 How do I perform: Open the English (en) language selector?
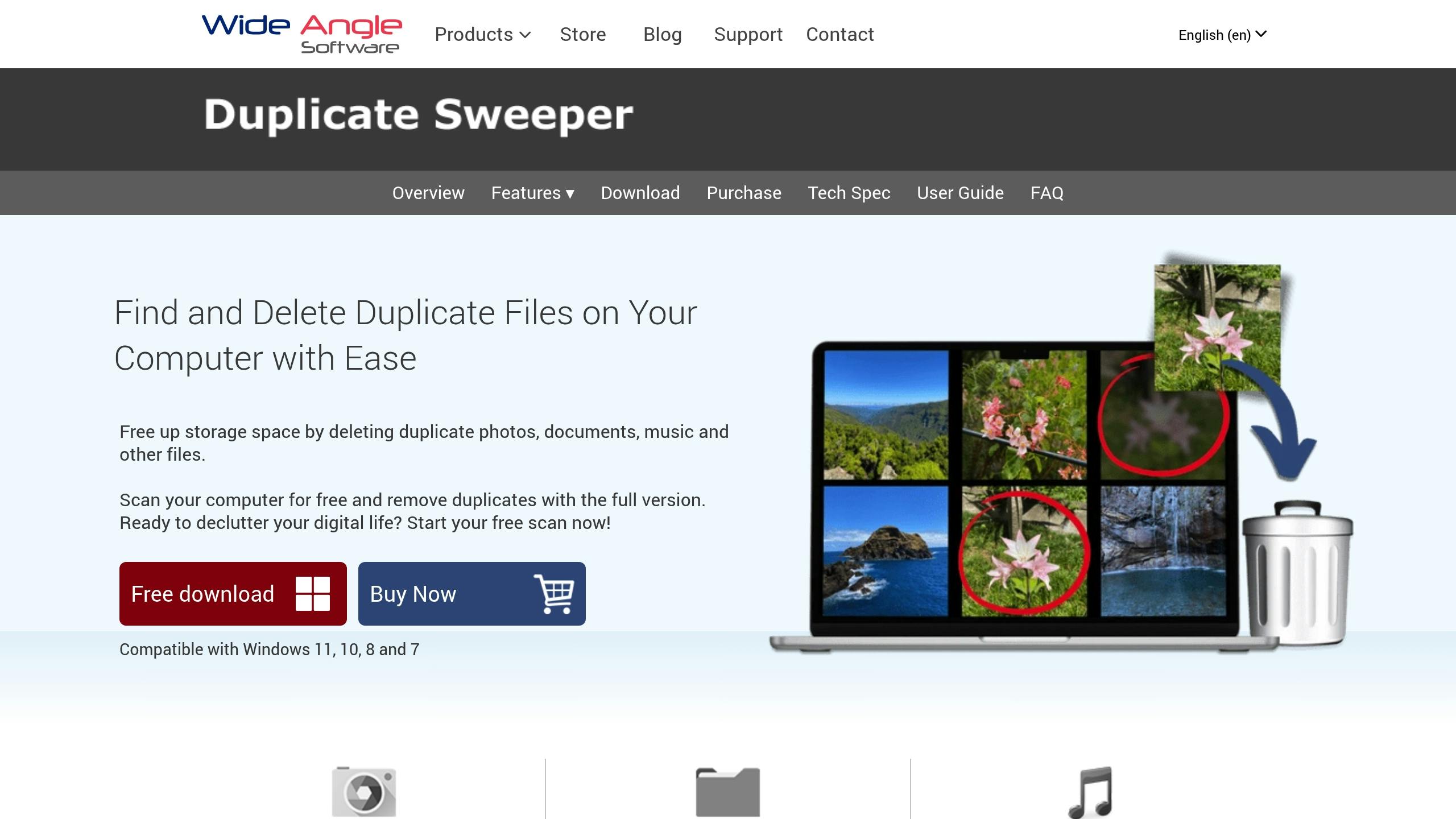pyautogui.click(x=1222, y=35)
